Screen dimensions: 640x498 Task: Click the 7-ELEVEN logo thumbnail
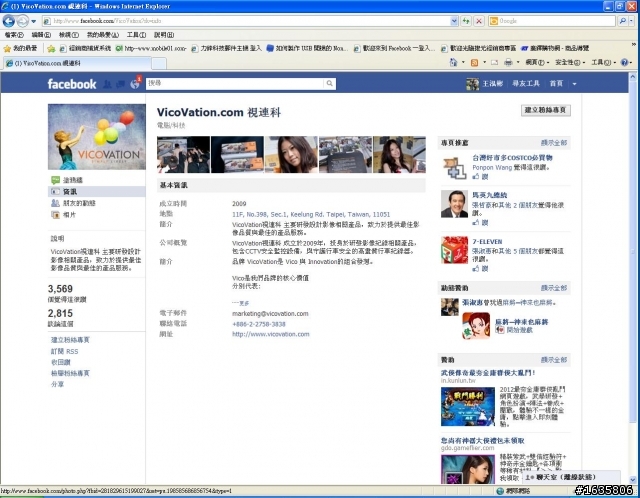[454, 250]
